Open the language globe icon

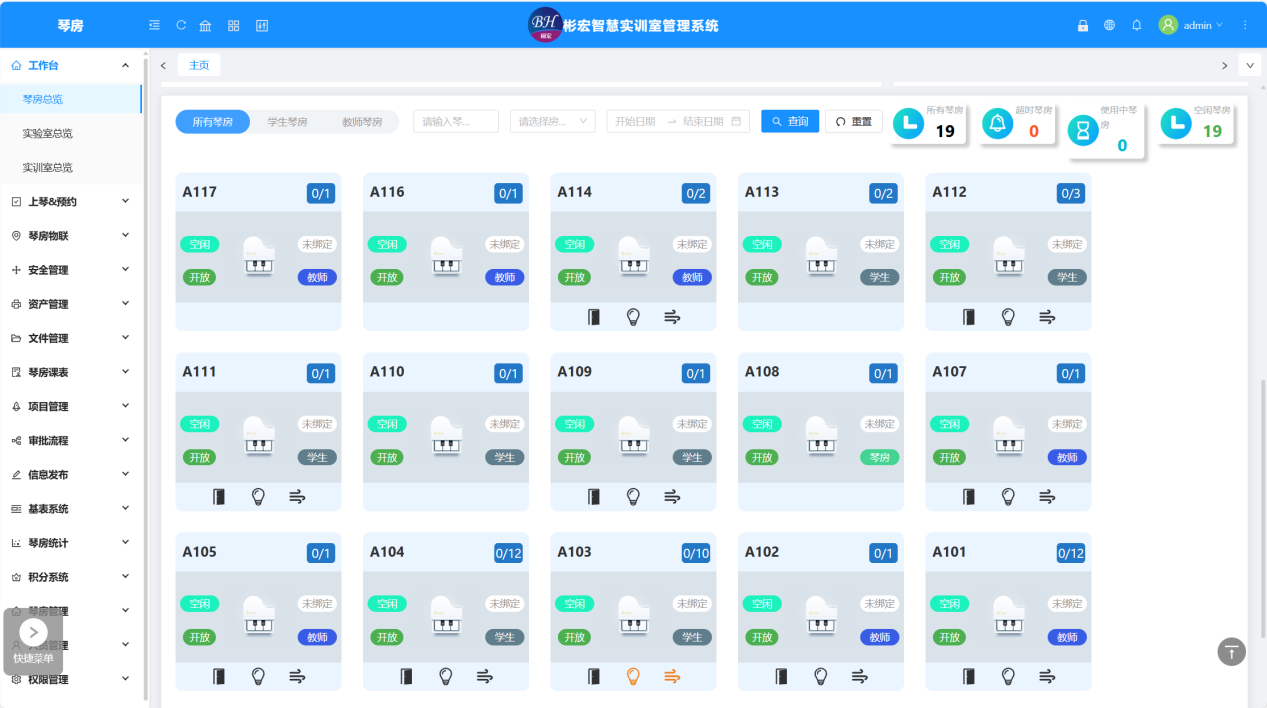[1109, 25]
